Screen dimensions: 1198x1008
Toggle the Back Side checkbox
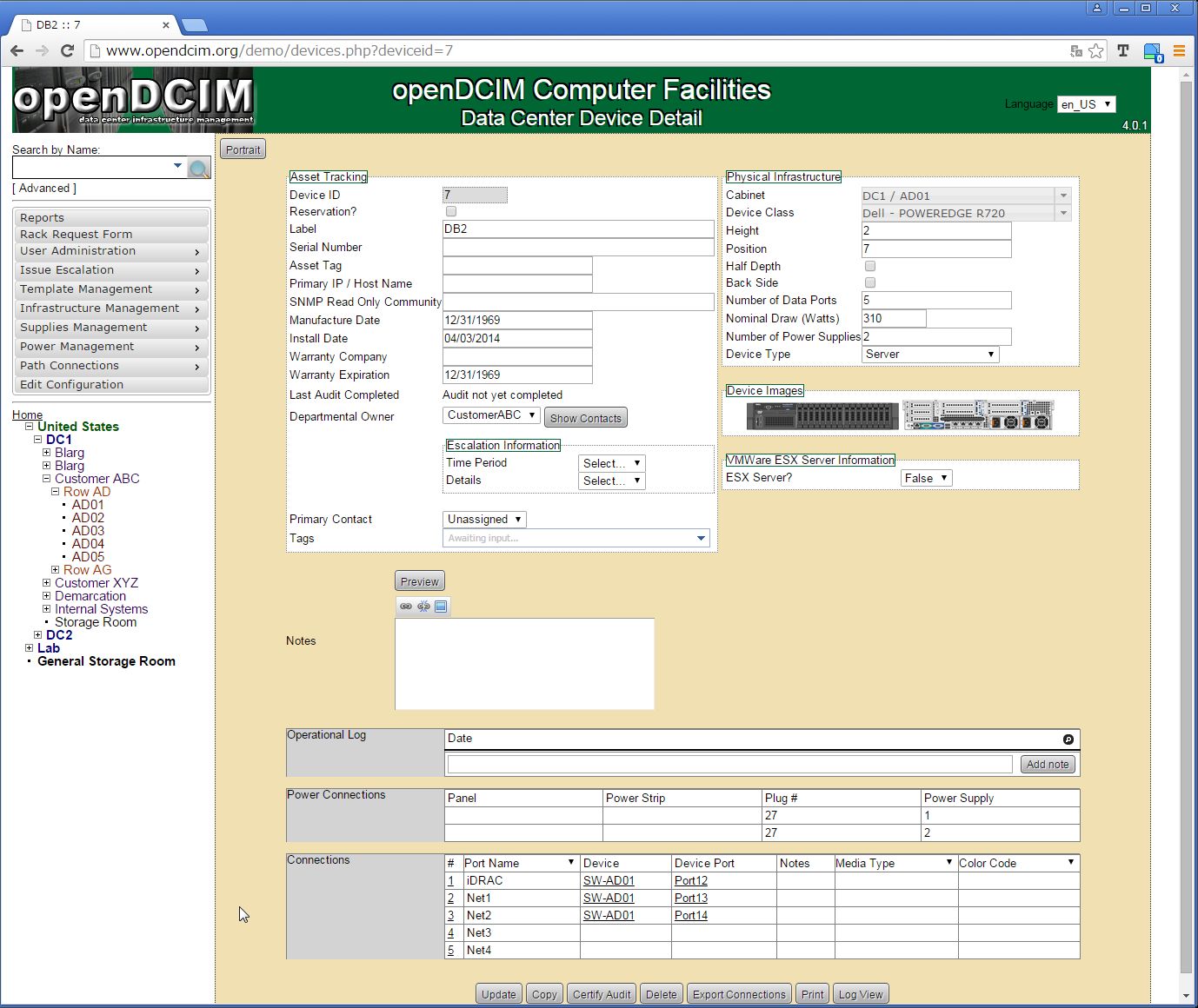(869, 282)
